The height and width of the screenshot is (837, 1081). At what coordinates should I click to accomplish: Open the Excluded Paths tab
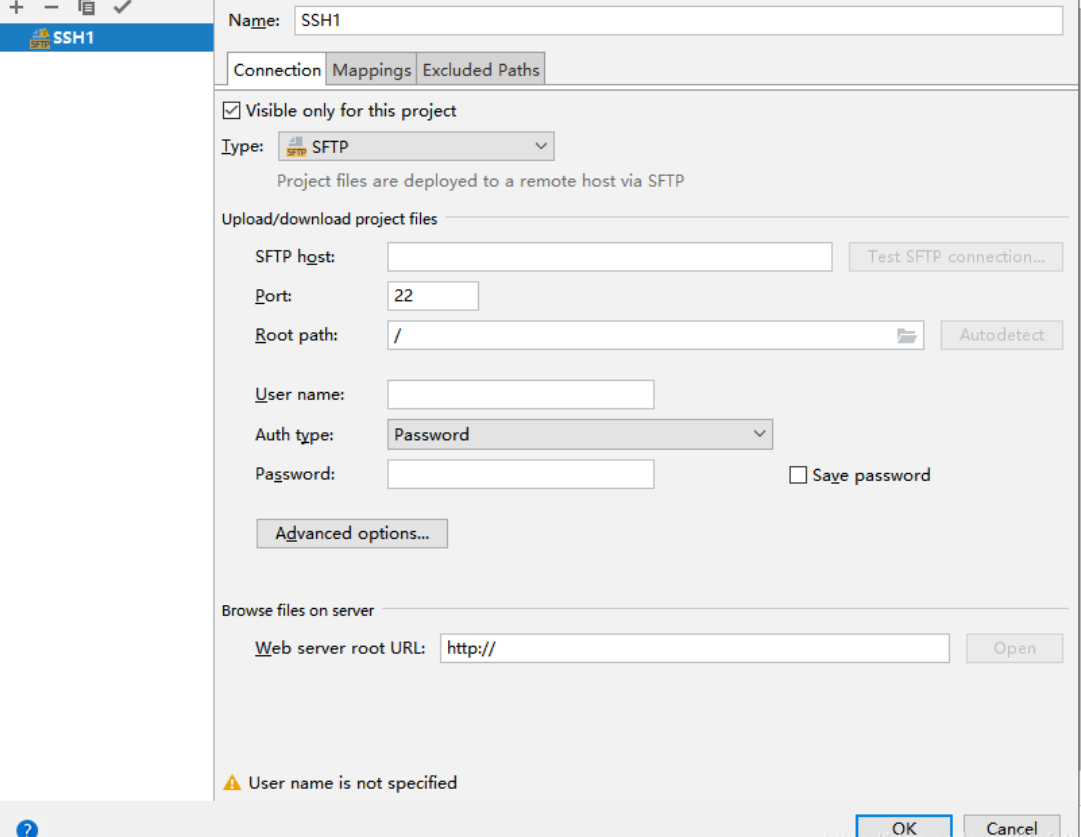click(x=480, y=70)
